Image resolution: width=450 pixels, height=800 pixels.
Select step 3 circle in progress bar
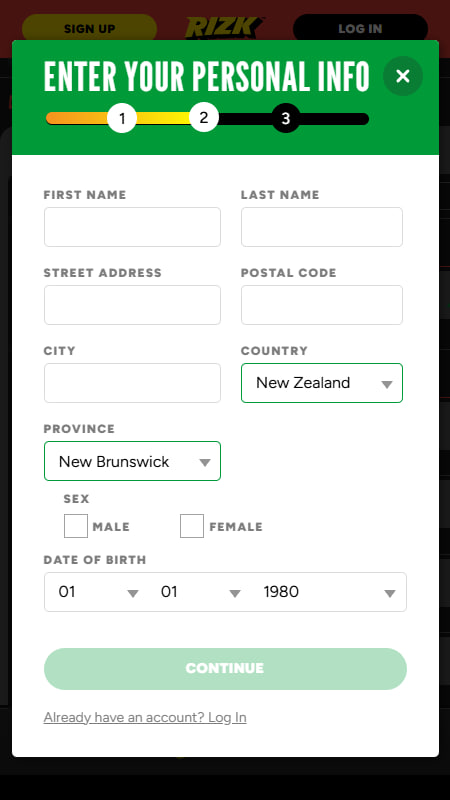(286, 119)
